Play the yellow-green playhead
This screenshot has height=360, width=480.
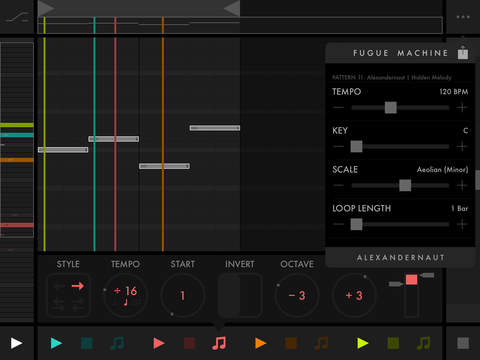coord(363,343)
